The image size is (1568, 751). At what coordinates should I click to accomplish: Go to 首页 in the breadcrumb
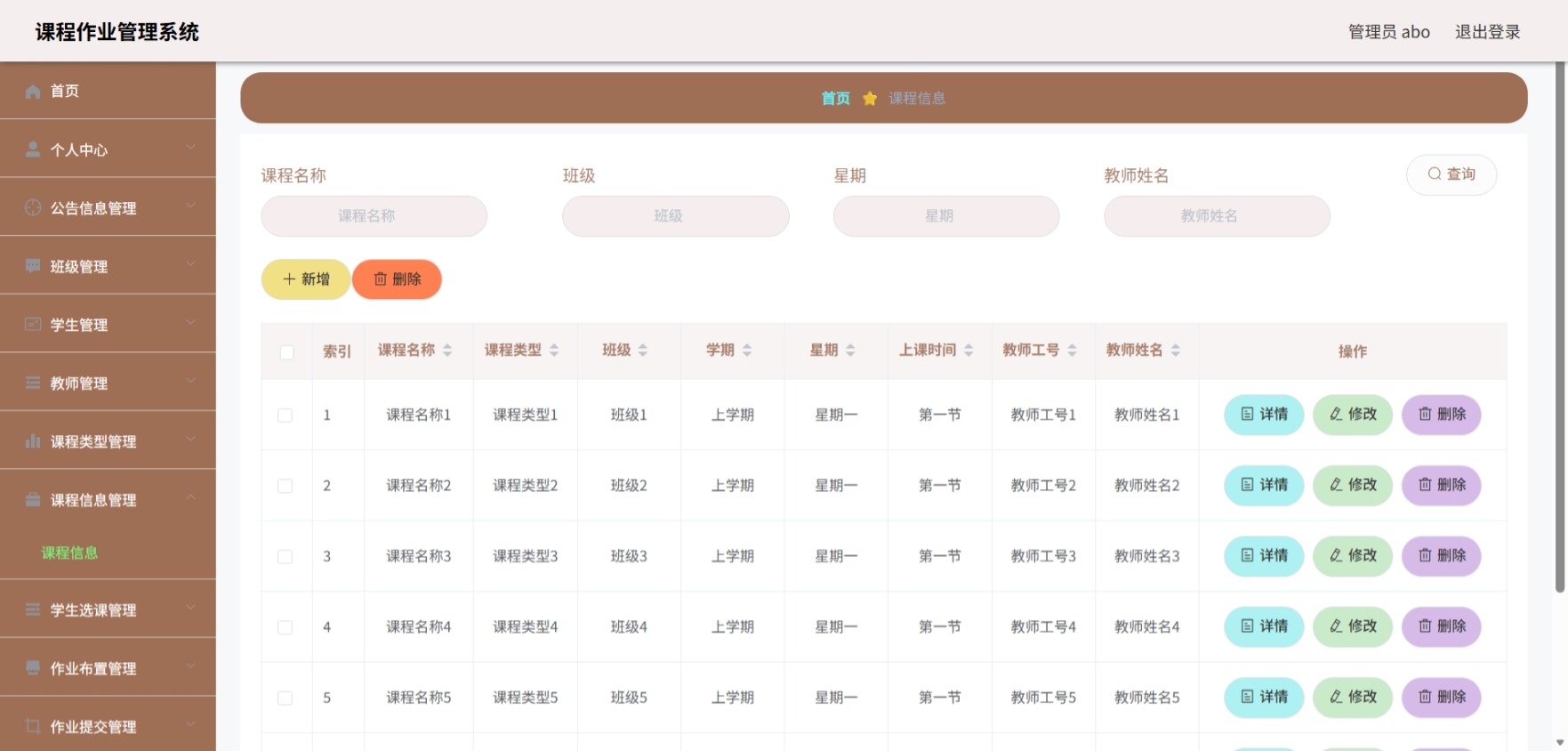coord(835,98)
